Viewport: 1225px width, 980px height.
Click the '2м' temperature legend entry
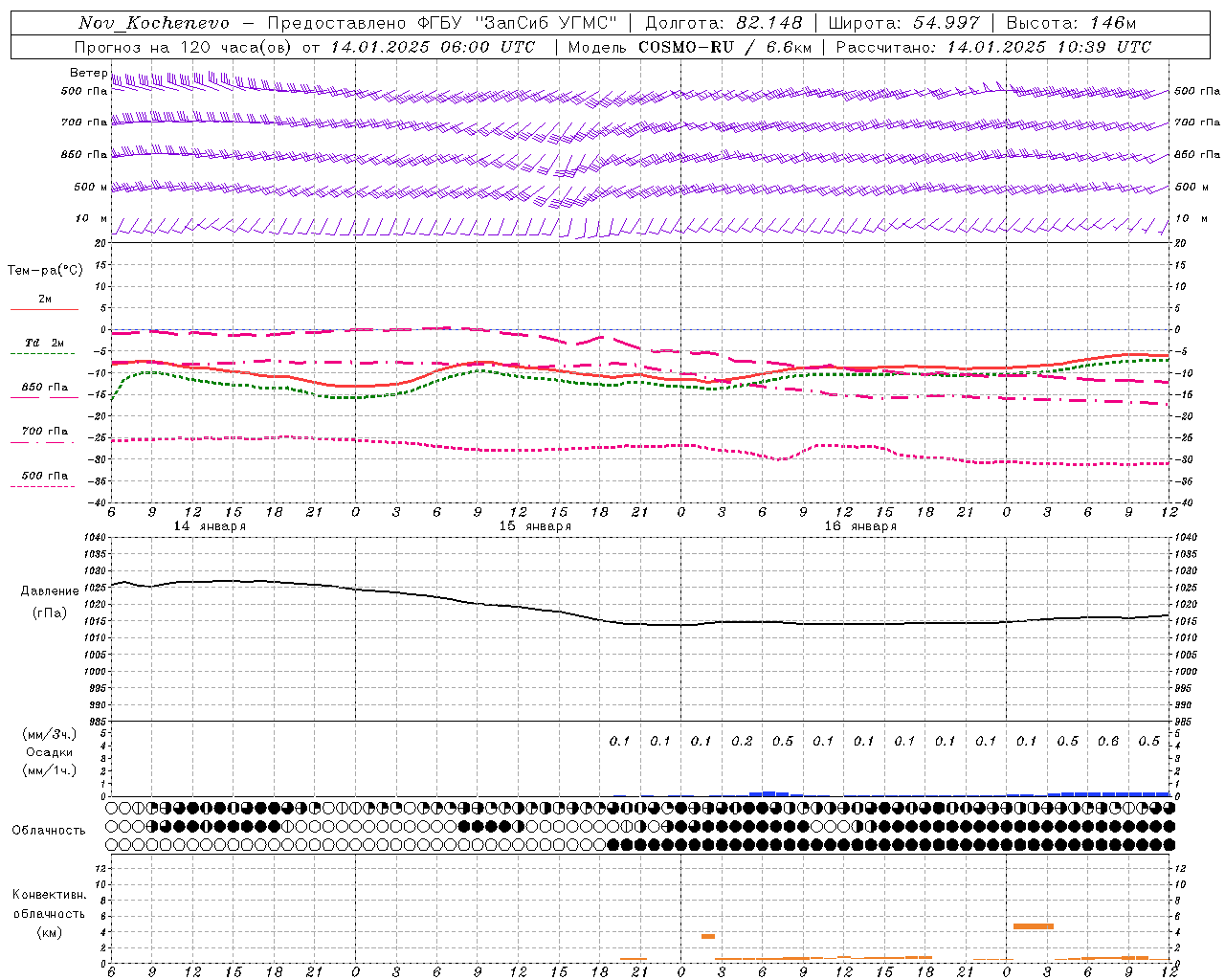[x=45, y=300]
